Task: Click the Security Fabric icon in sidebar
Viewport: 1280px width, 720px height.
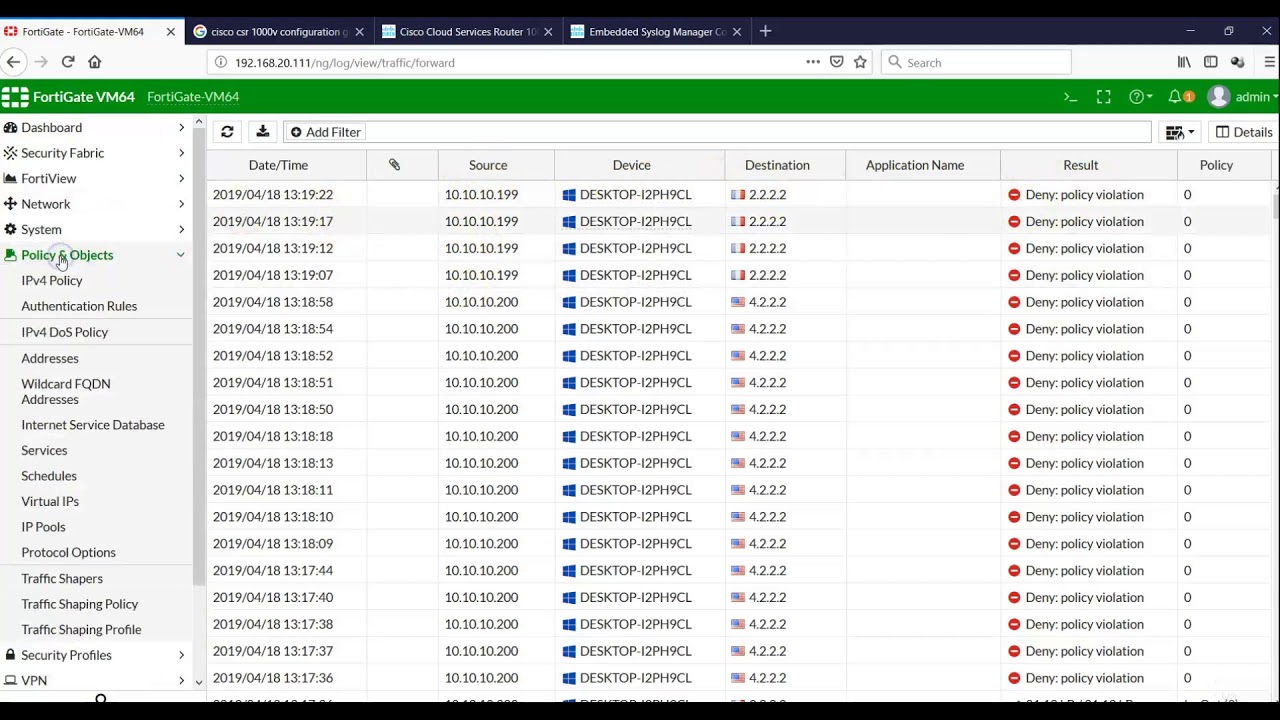Action: pyautogui.click(x=10, y=153)
